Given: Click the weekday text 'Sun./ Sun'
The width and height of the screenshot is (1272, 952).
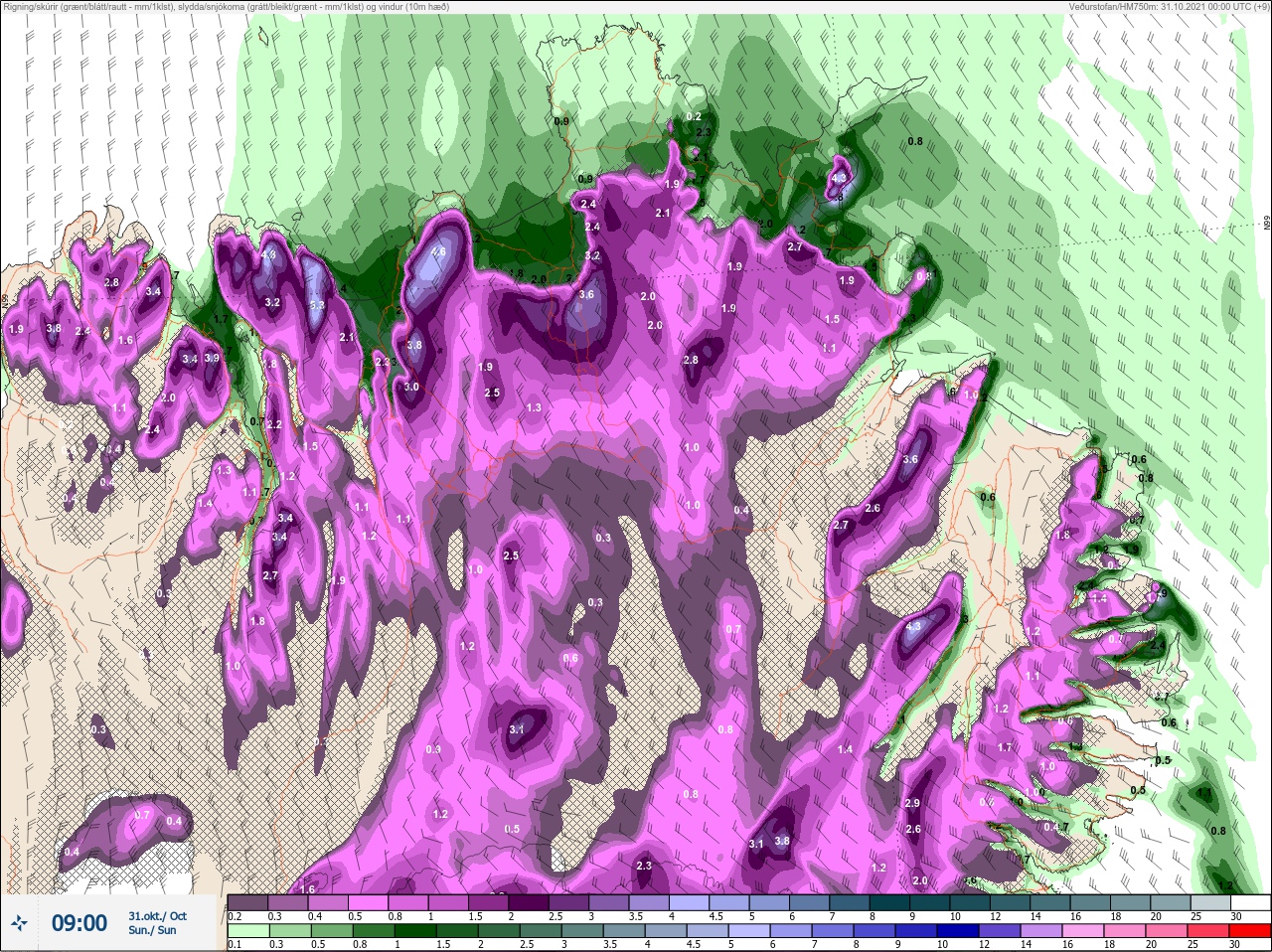Looking at the screenshot, I should click(x=152, y=930).
